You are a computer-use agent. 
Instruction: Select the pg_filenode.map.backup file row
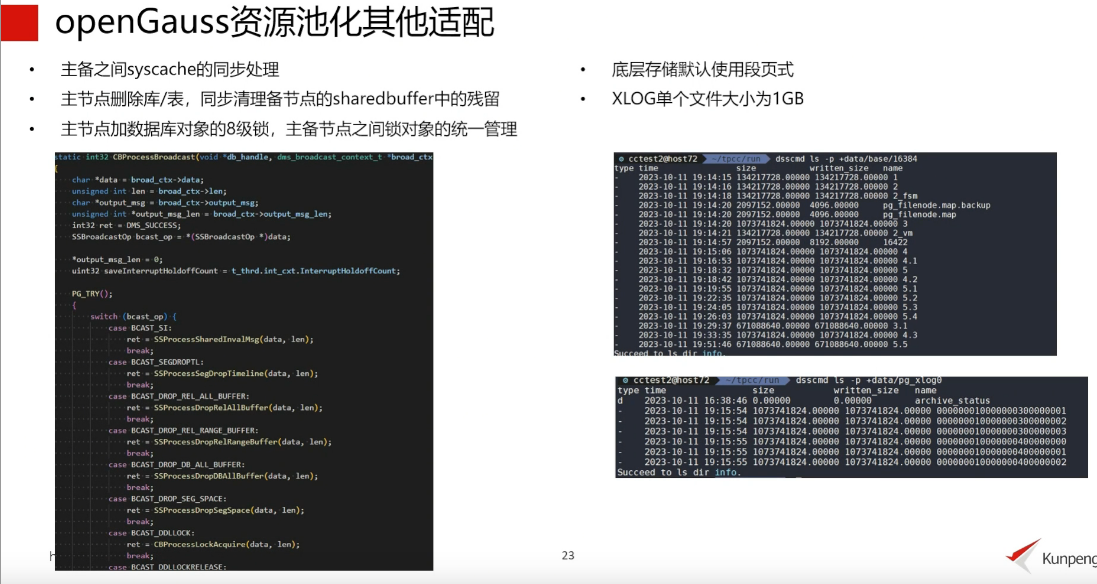tap(803, 206)
